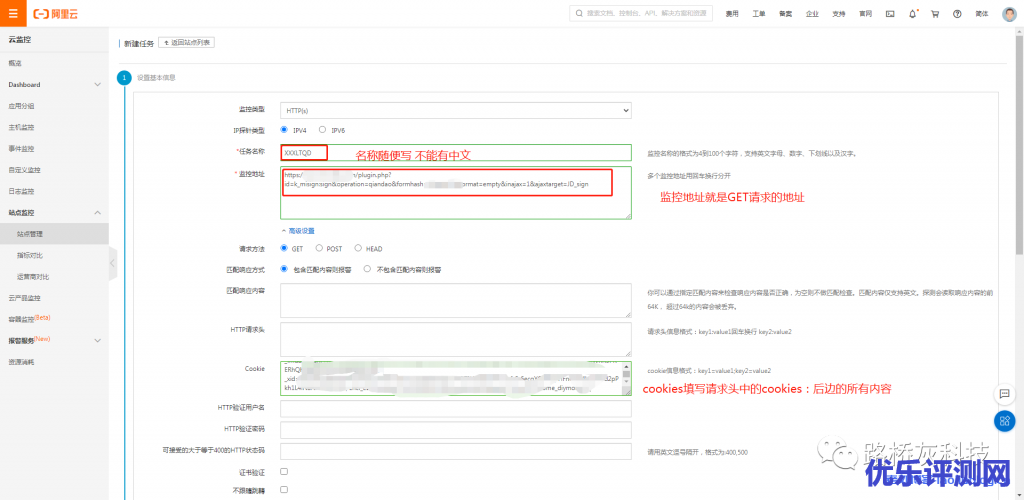Click the help question mark icon

point(957,14)
